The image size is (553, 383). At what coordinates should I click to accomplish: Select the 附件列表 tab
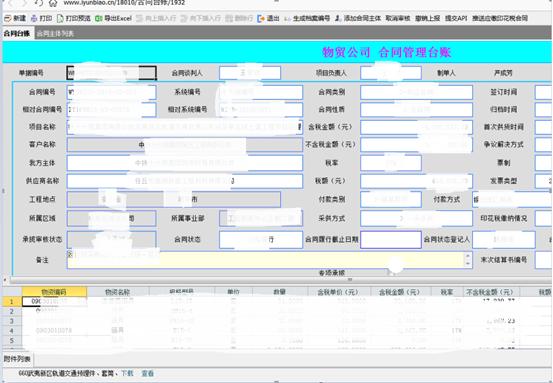tap(17, 359)
